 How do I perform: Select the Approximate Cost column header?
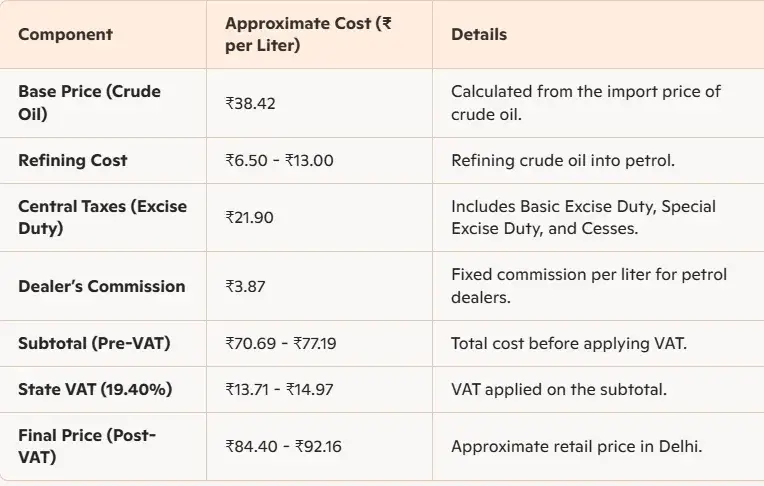point(308,34)
